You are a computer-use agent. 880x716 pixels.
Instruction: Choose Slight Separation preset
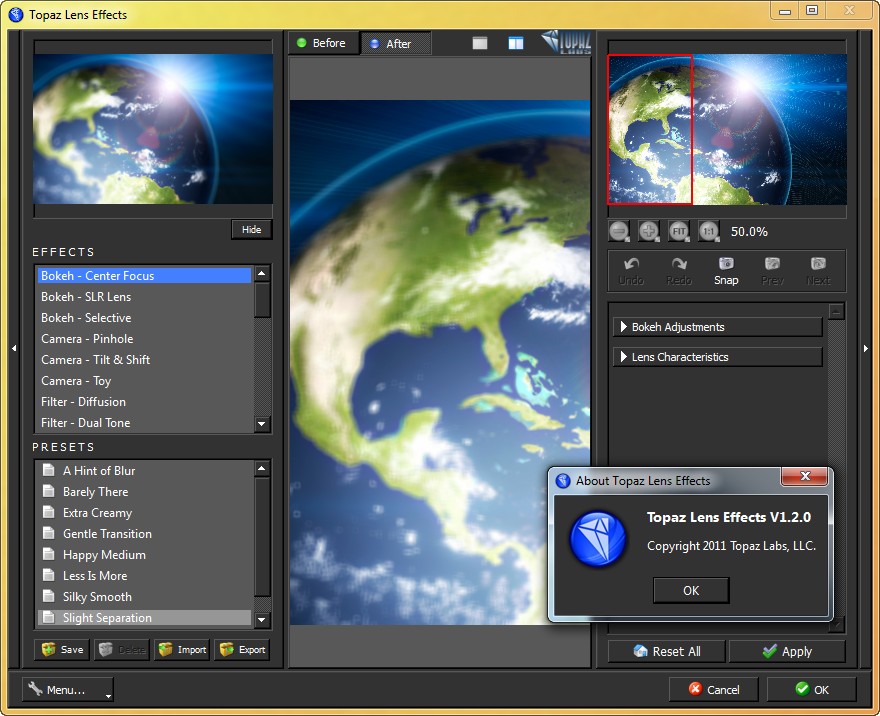point(144,618)
